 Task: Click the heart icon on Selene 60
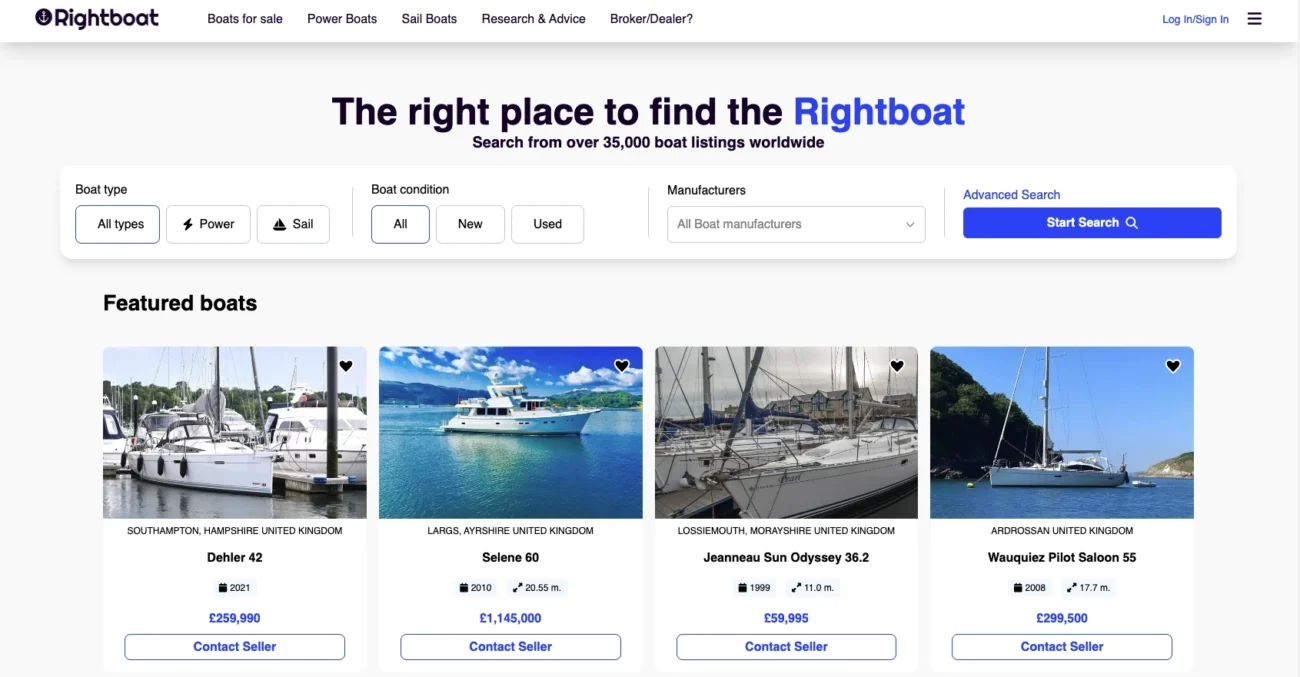point(621,366)
